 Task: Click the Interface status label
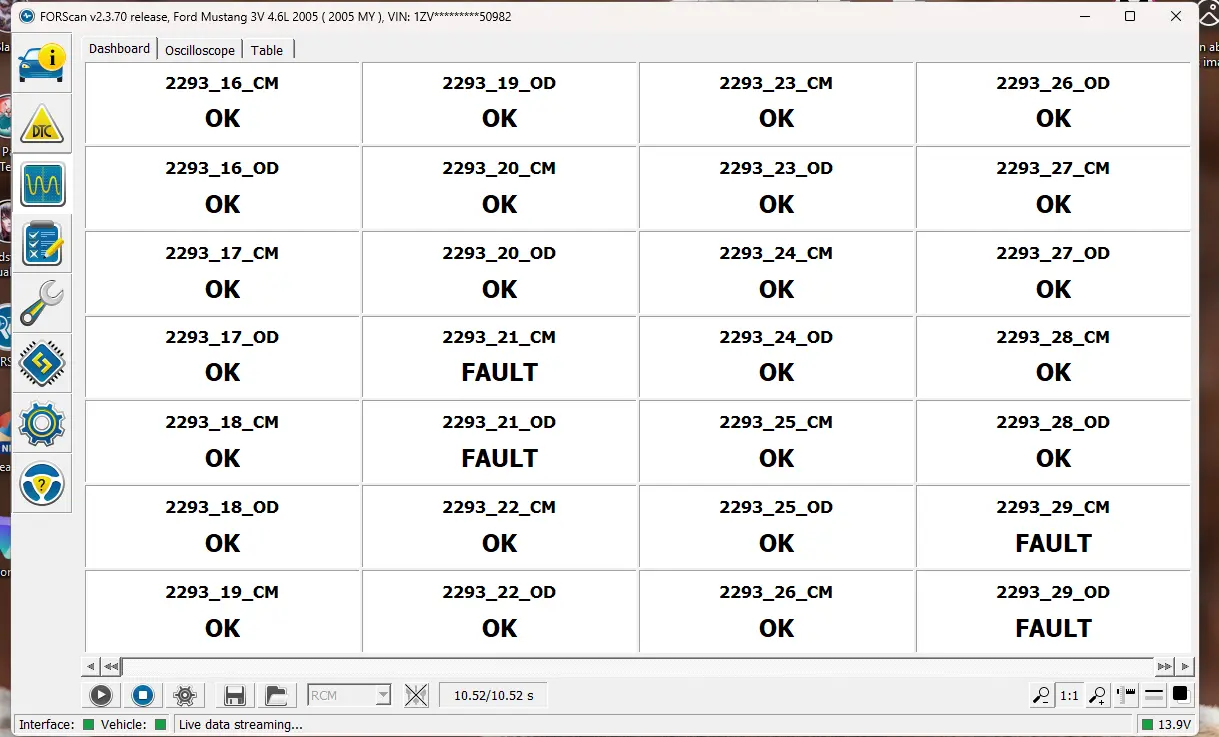[x=47, y=724]
